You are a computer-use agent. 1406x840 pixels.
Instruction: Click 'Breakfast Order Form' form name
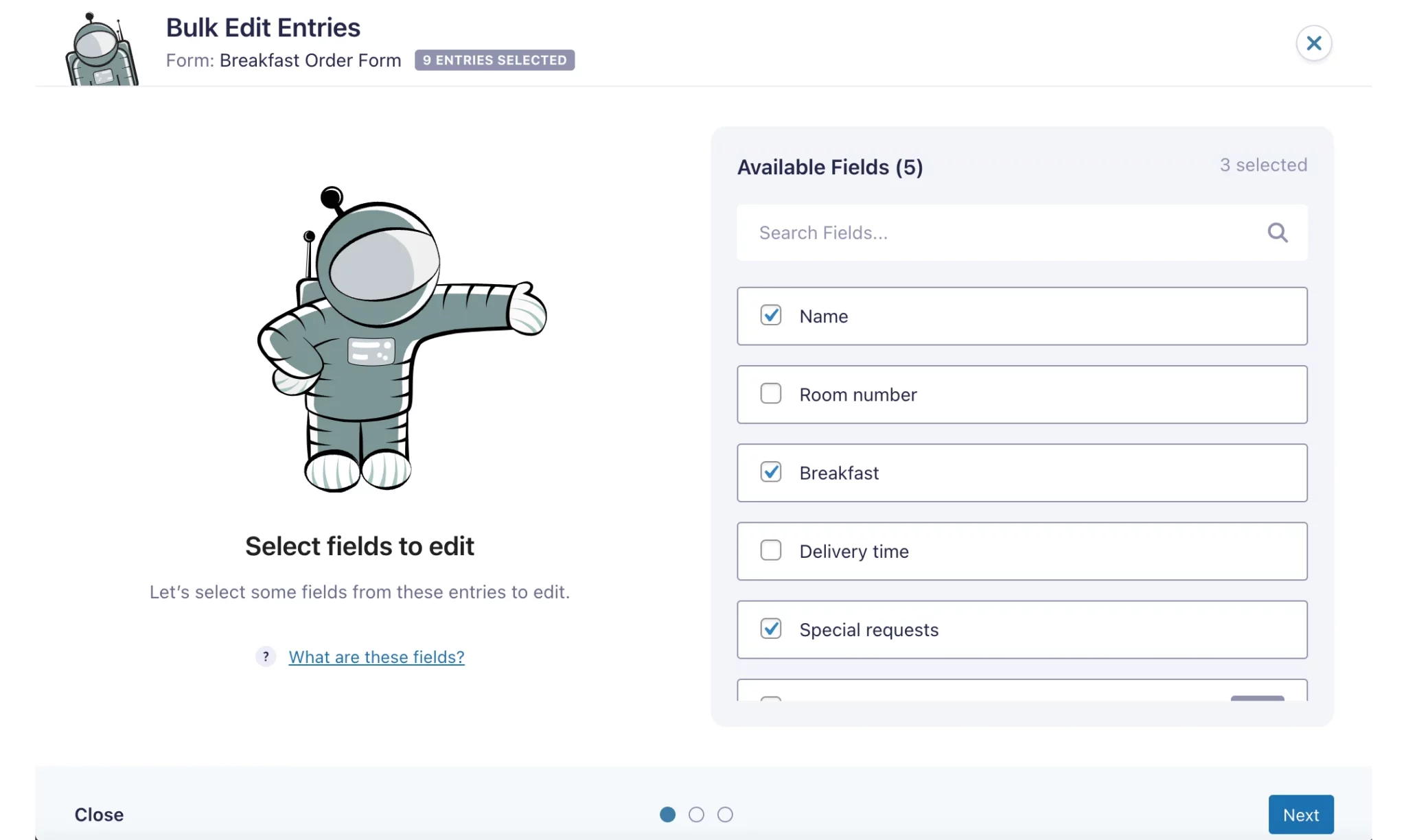(x=310, y=60)
